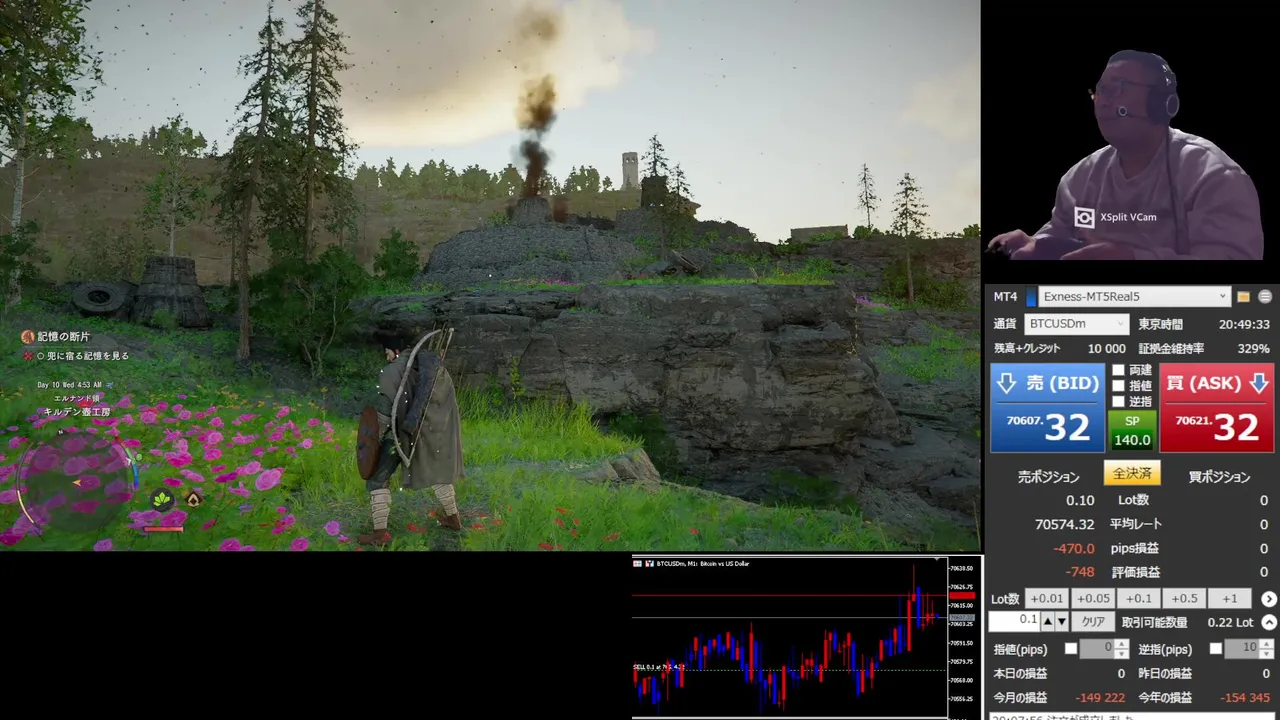1280x720 pixels.
Task: Click the first chart icon beside BTCUSDm title
Action: (x=637, y=564)
